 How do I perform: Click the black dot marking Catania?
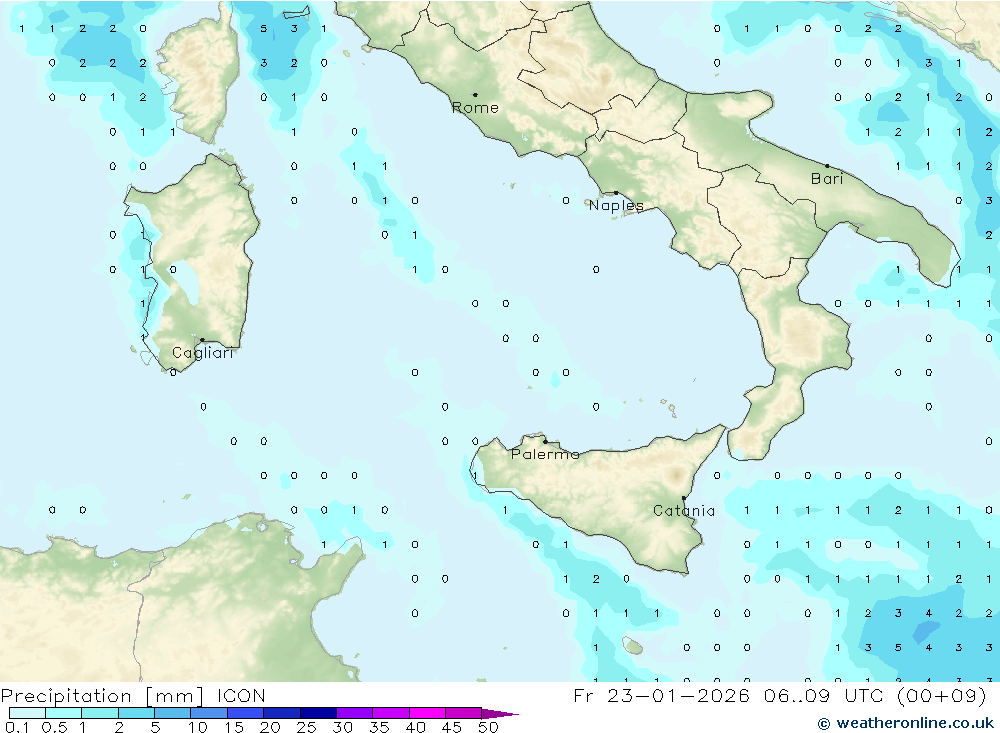tap(684, 498)
